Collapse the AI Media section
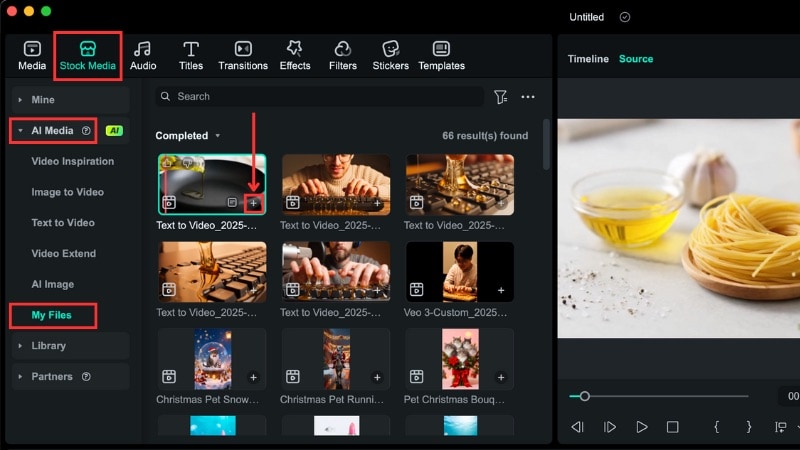This screenshot has width=800, height=450. [20, 131]
